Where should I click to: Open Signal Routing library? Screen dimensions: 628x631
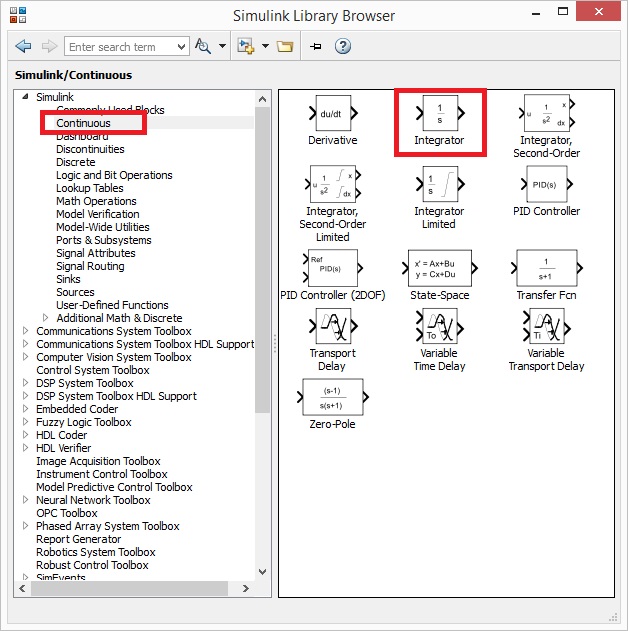pos(91,266)
